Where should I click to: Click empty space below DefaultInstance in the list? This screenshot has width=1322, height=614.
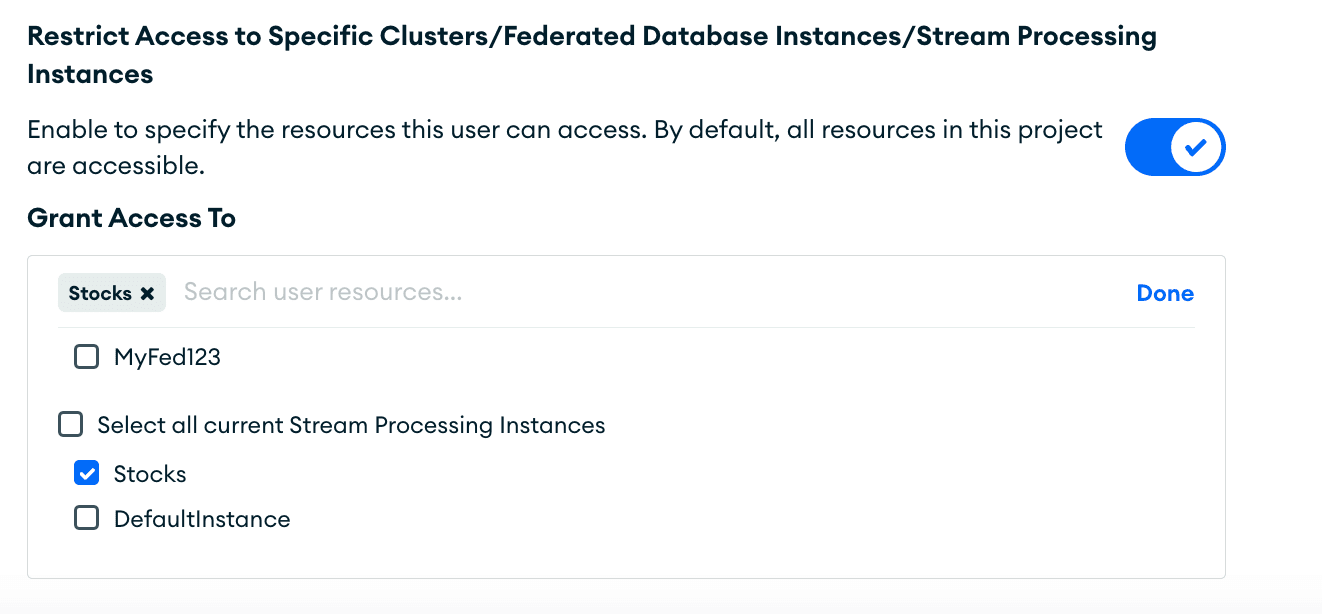pyautogui.click(x=600, y=555)
